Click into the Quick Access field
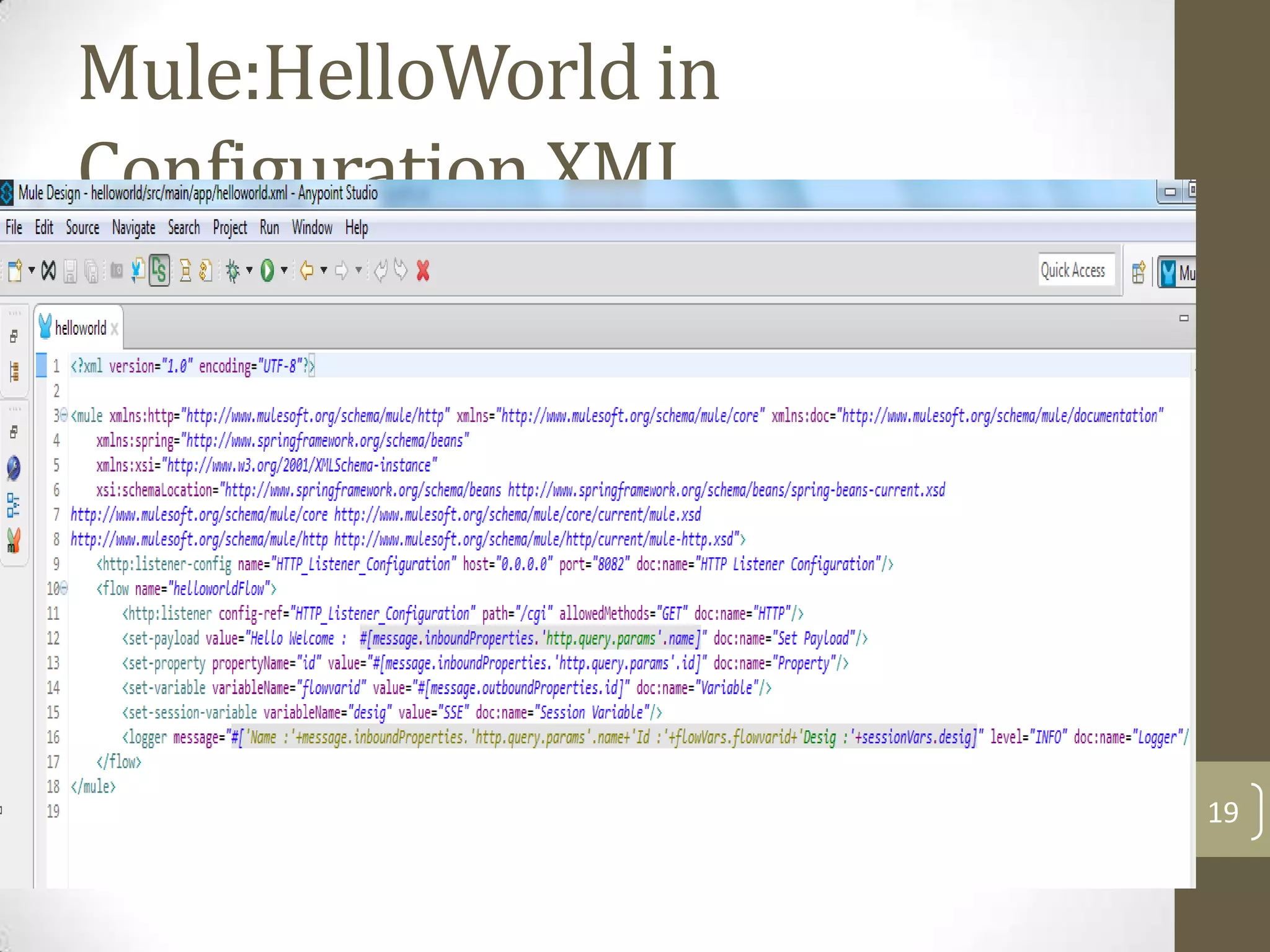 pos(1076,270)
